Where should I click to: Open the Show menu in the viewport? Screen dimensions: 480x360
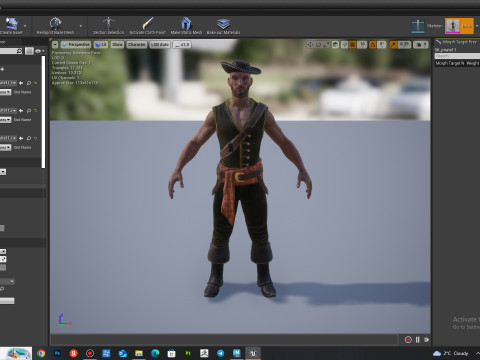[x=117, y=45]
